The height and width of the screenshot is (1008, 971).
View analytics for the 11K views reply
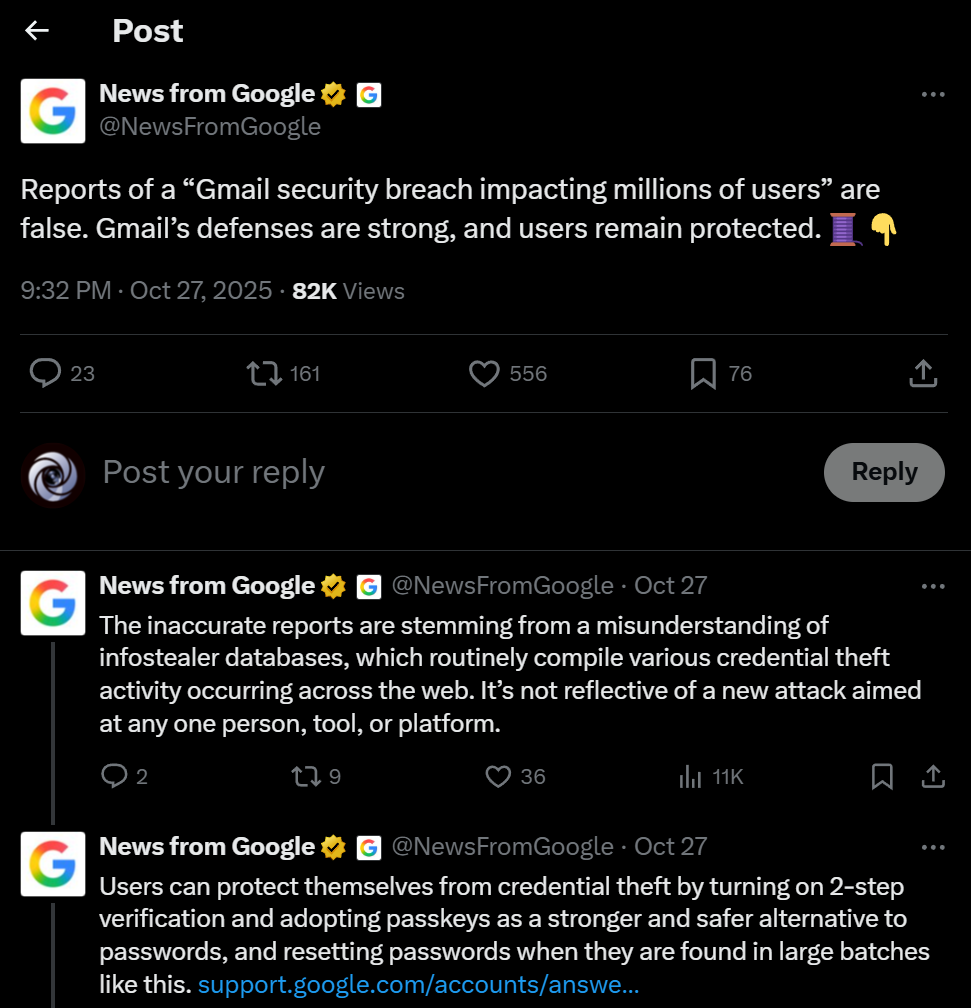point(690,776)
